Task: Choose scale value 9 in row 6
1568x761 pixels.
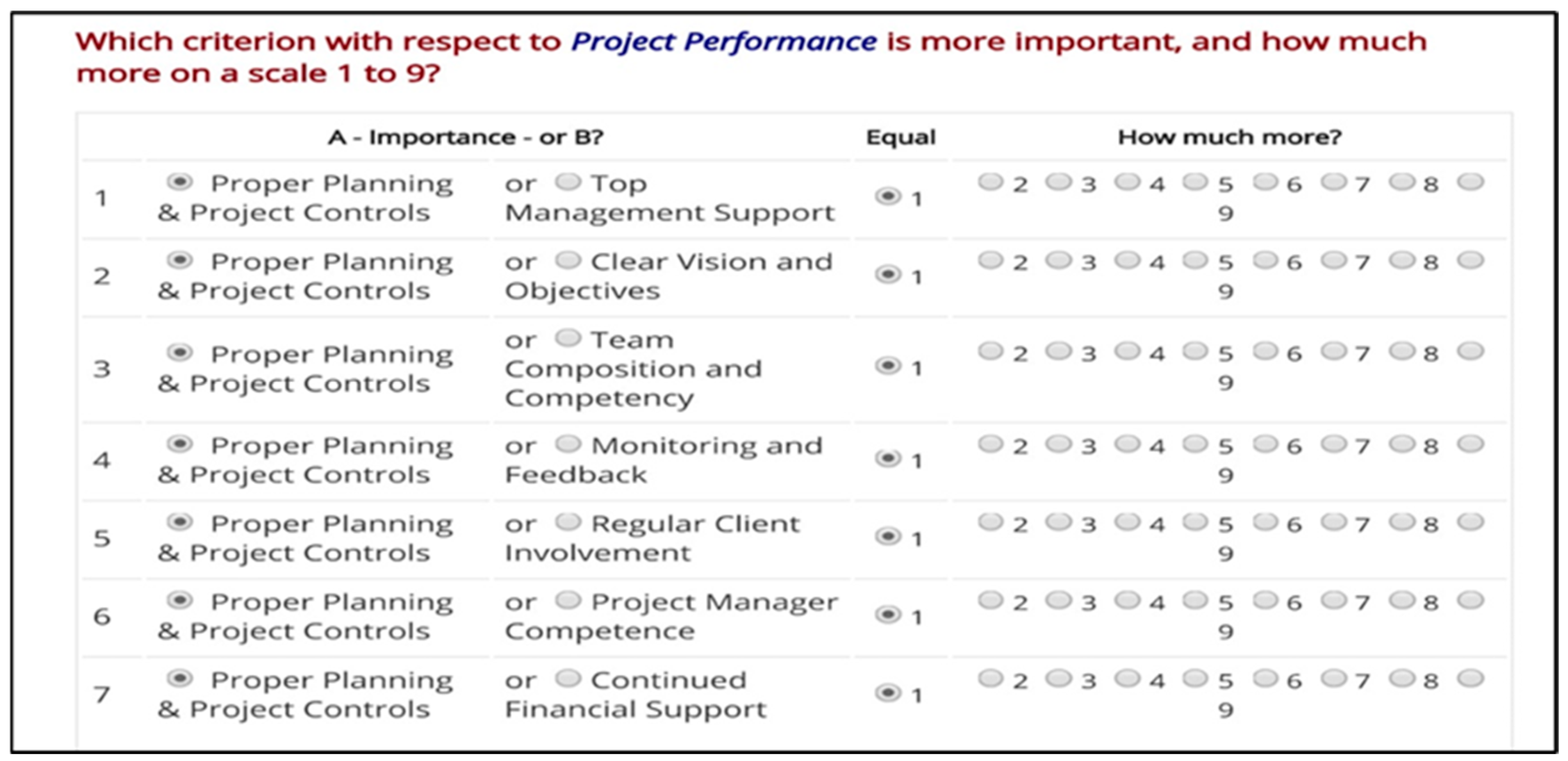Action: click(x=1470, y=600)
